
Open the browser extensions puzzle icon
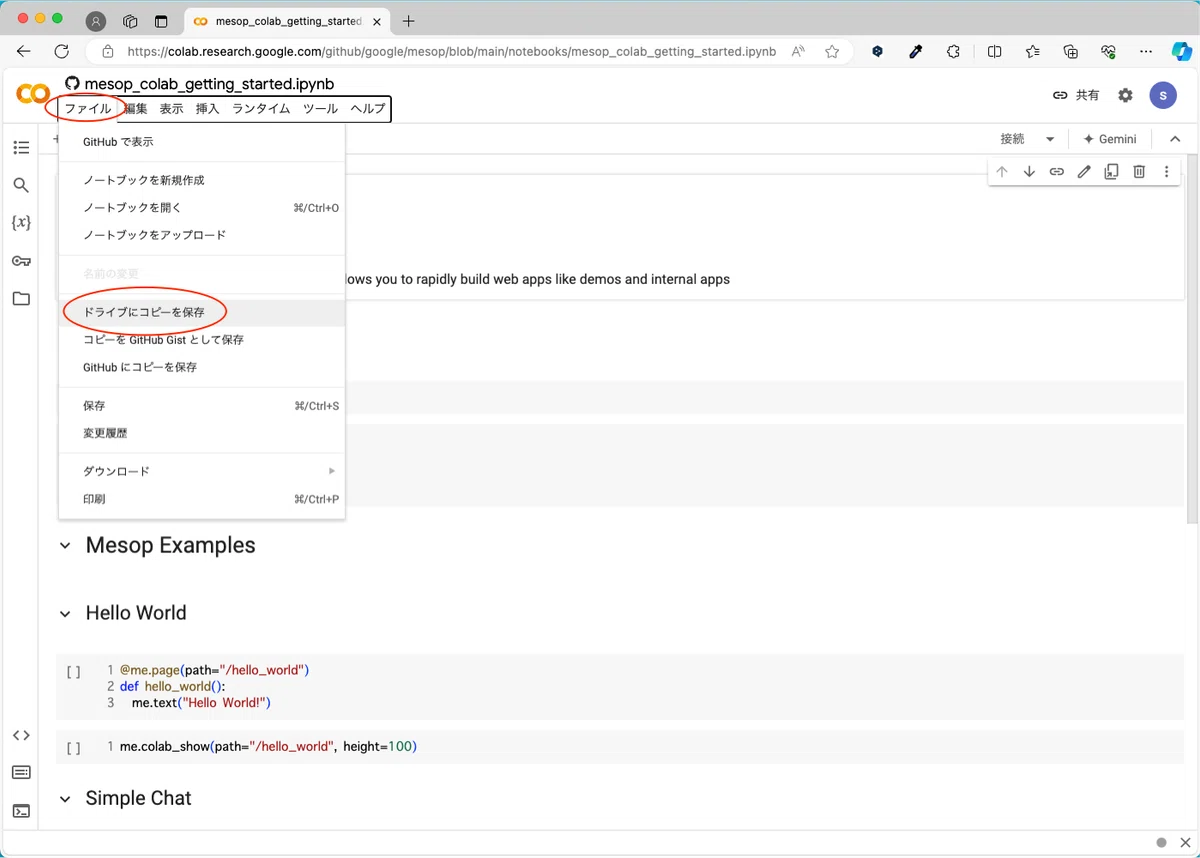tap(953, 52)
